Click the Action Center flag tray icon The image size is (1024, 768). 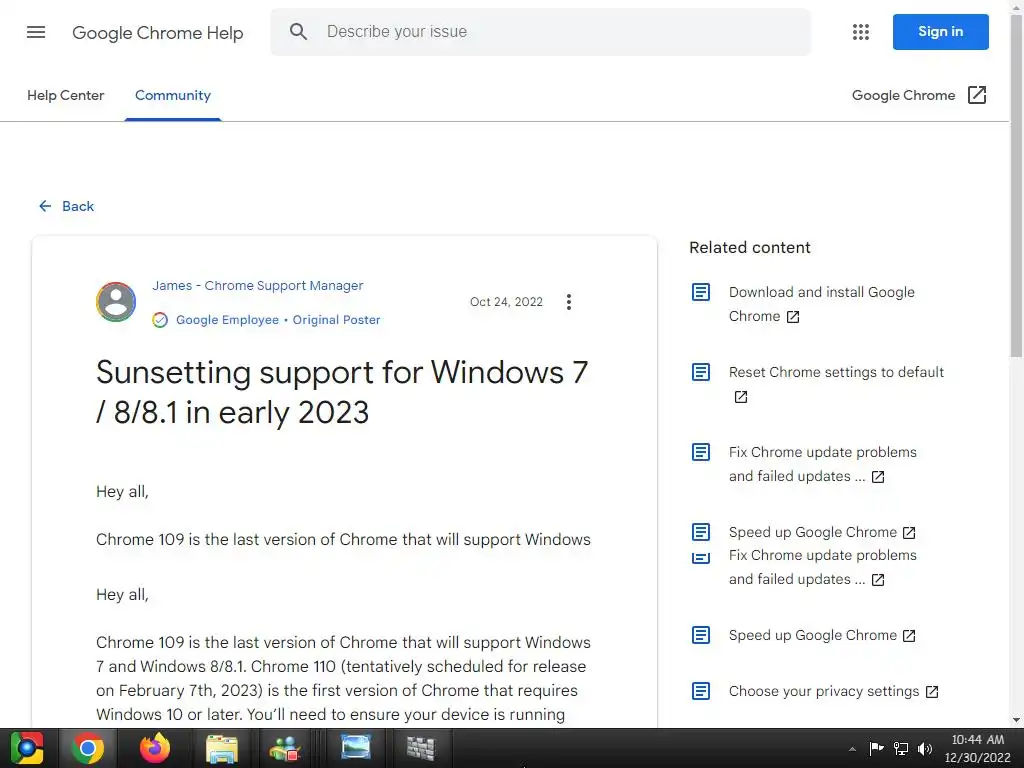coord(876,748)
